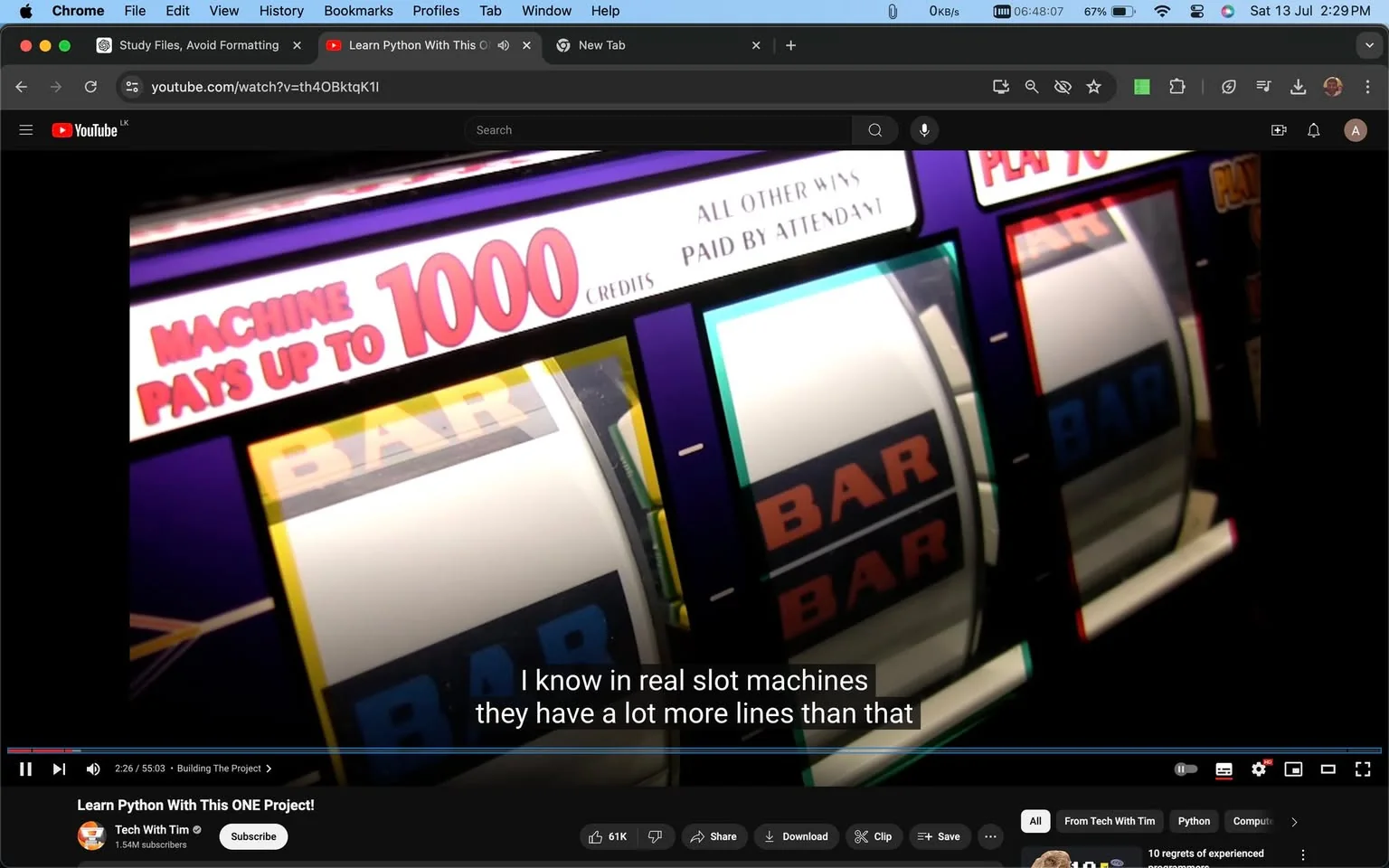Toggle the autoplay switch in player
Screen dimensions: 1389x868
click(x=1186, y=769)
